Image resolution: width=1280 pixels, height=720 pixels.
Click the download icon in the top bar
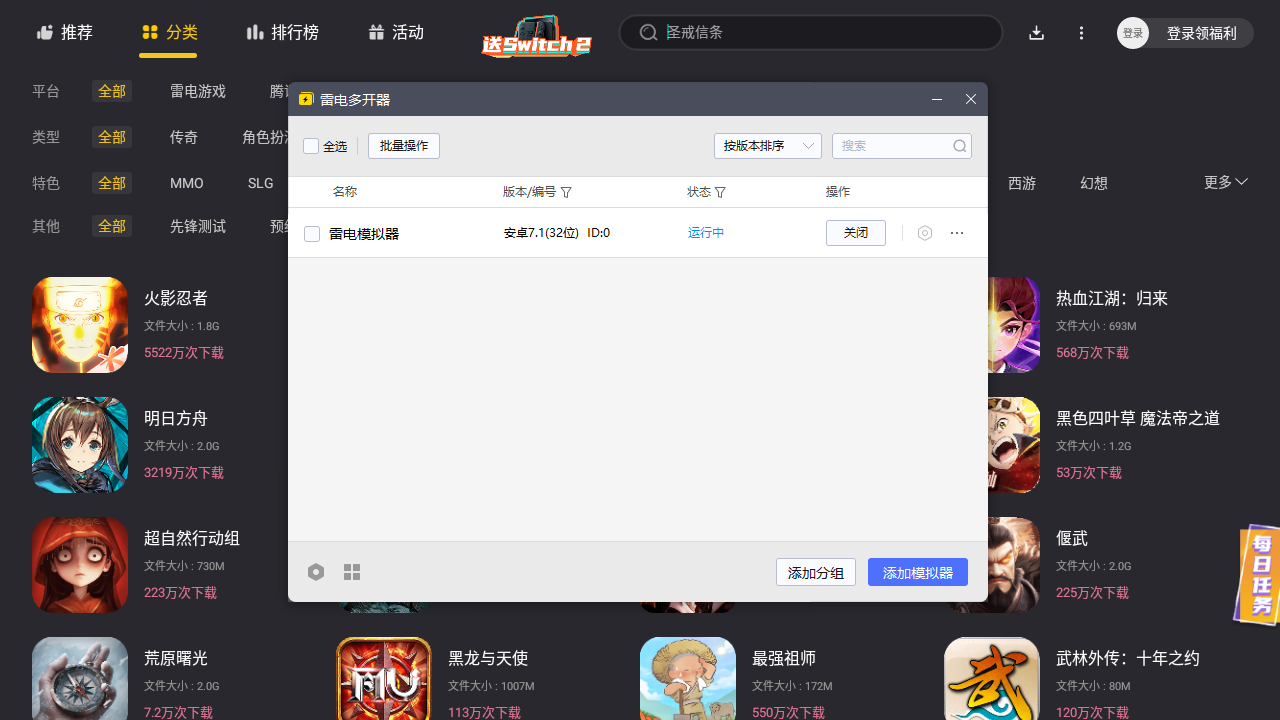coord(1036,32)
